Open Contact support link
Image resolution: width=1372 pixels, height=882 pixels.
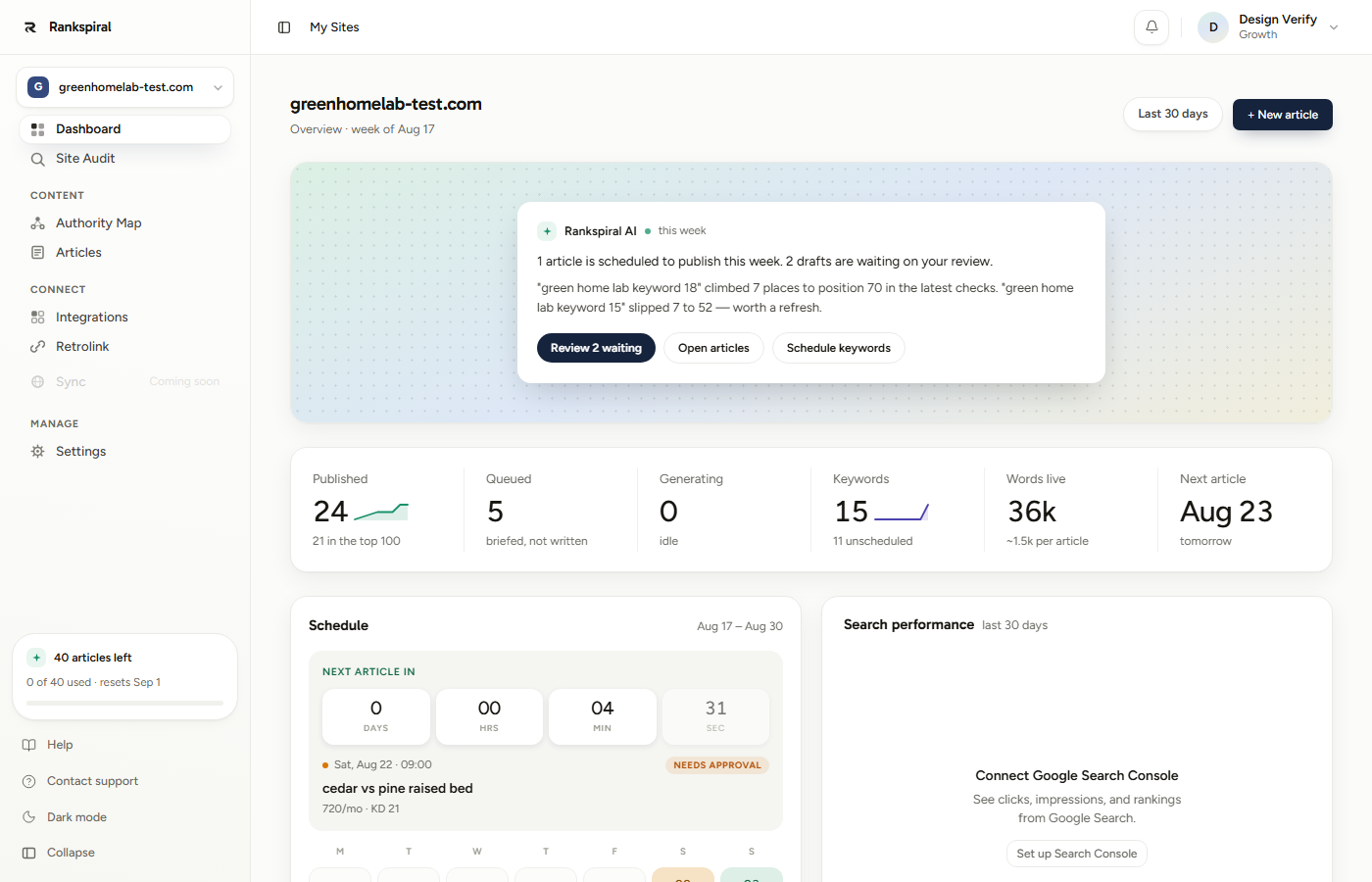point(92,781)
